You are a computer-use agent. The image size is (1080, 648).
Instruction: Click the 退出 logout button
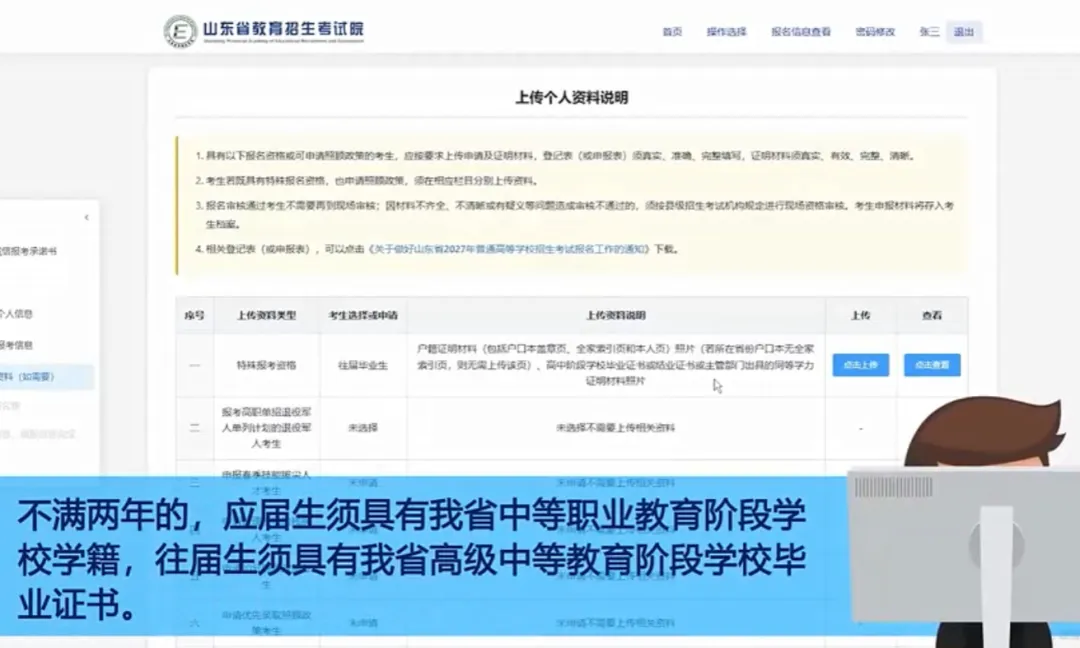coord(964,32)
